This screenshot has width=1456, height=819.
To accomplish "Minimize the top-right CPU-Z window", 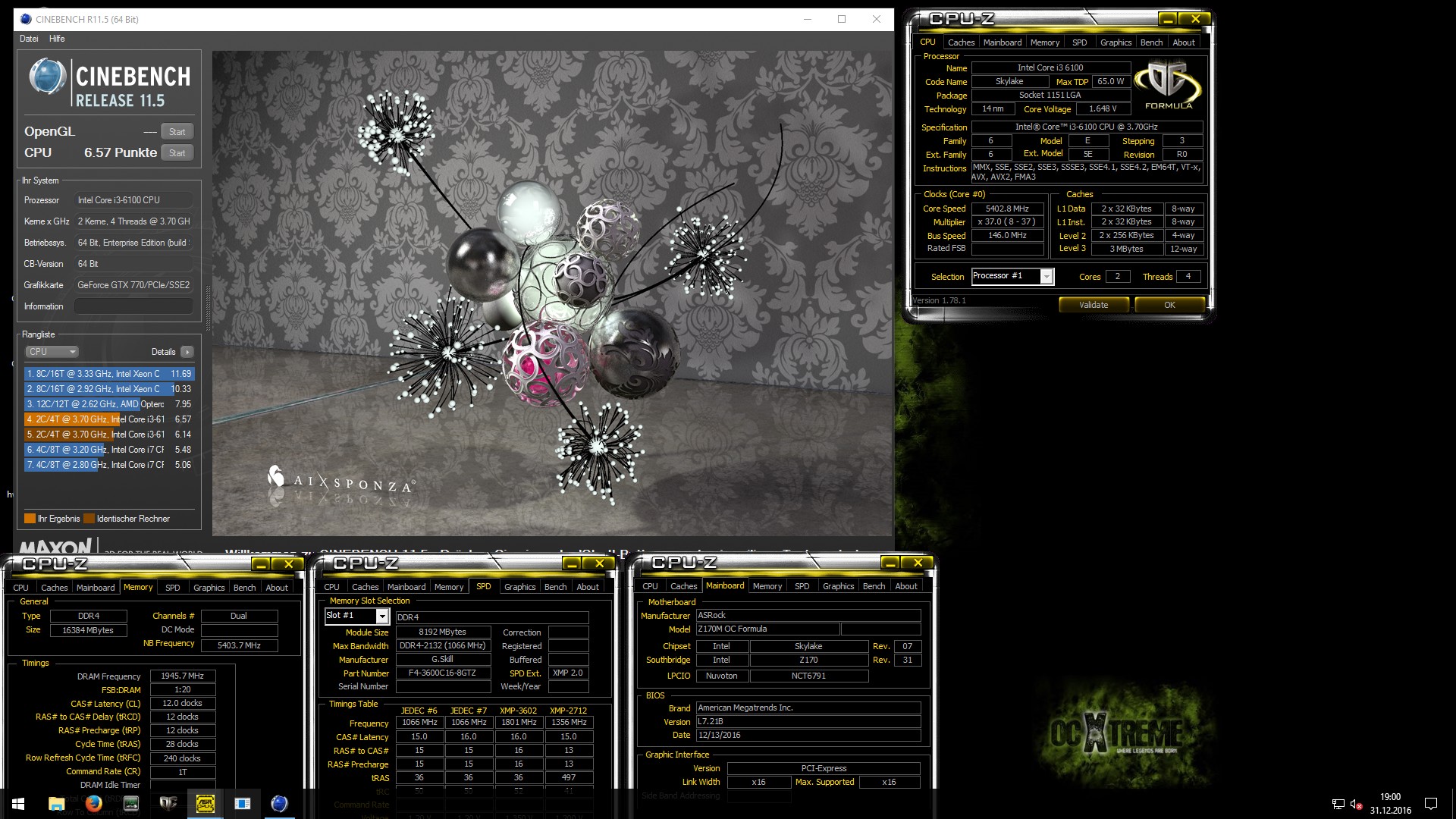I will coord(1168,19).
